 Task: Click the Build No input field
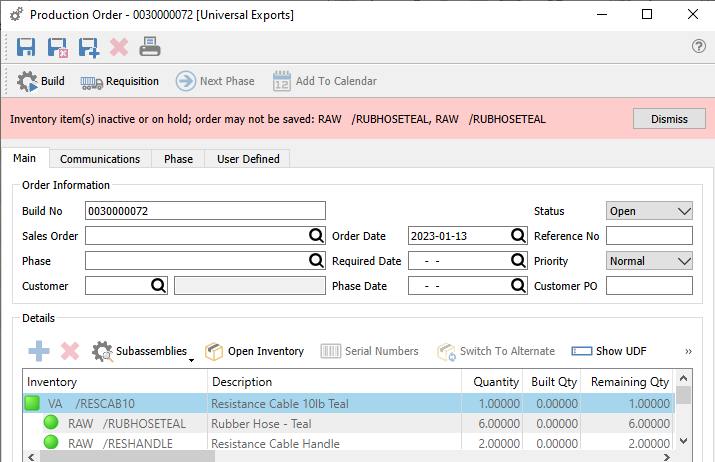coord(205,211)
